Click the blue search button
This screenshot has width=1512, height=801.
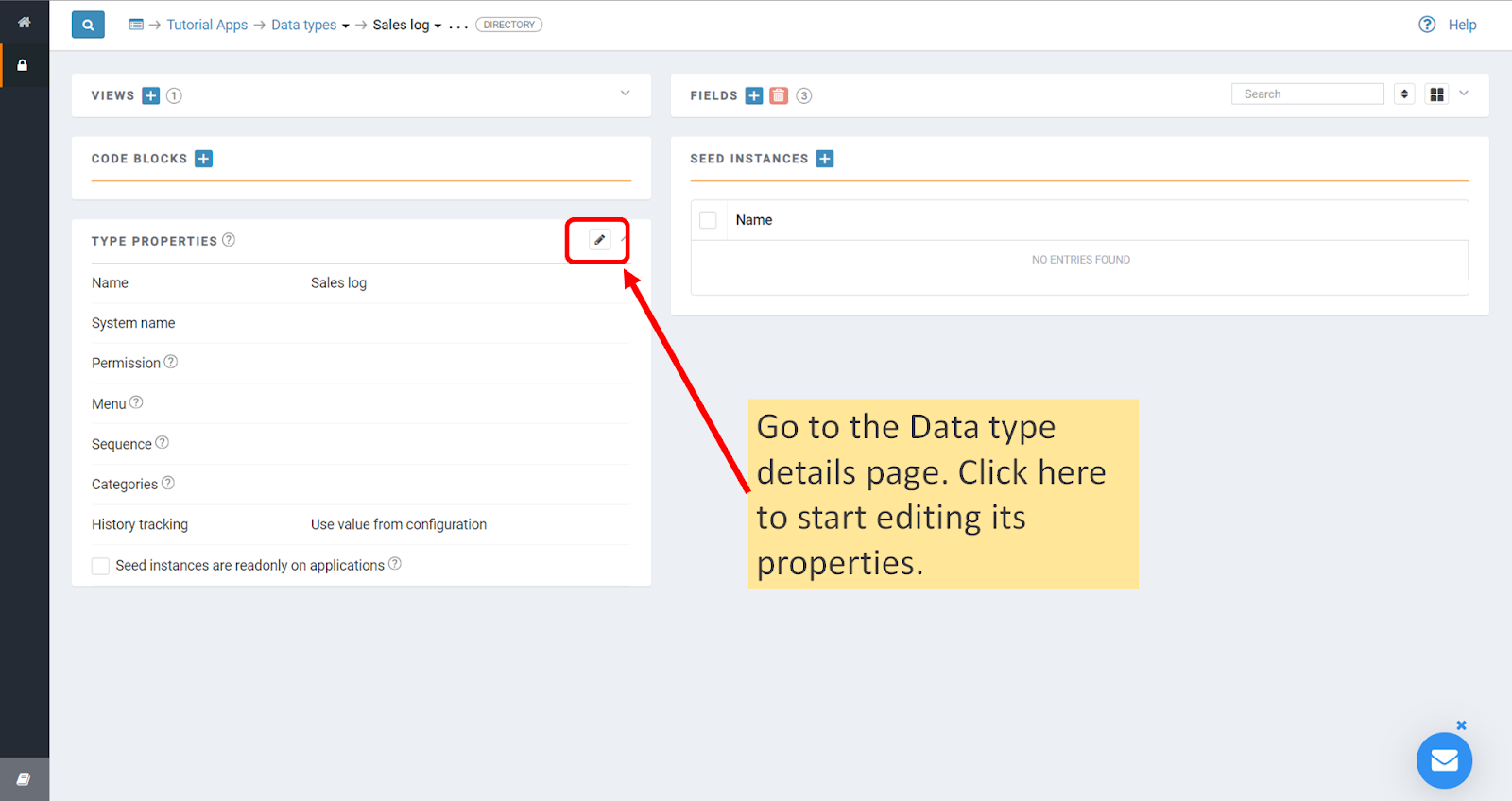coord(88,25)
